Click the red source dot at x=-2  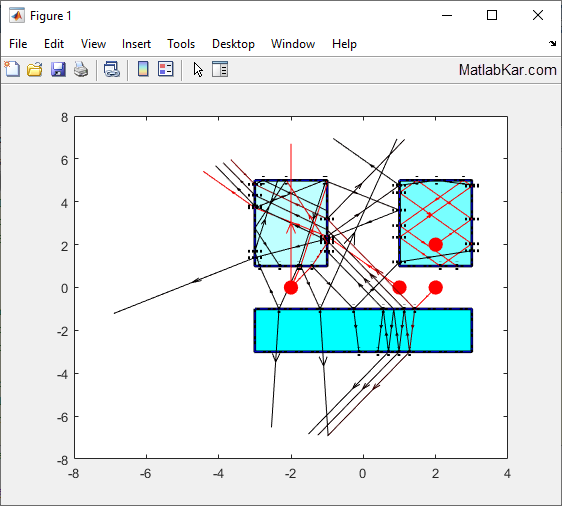291,287
